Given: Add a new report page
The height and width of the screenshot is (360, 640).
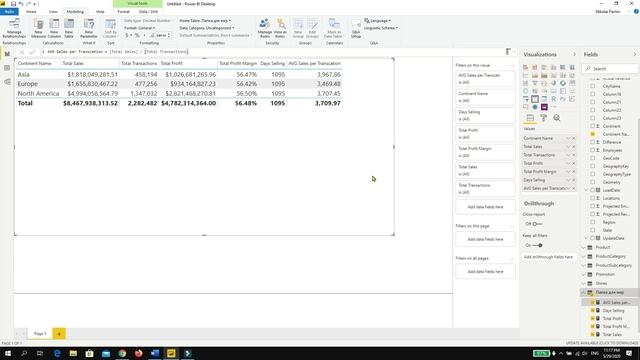Looking at the screenshot, I should tap(59, 334).
